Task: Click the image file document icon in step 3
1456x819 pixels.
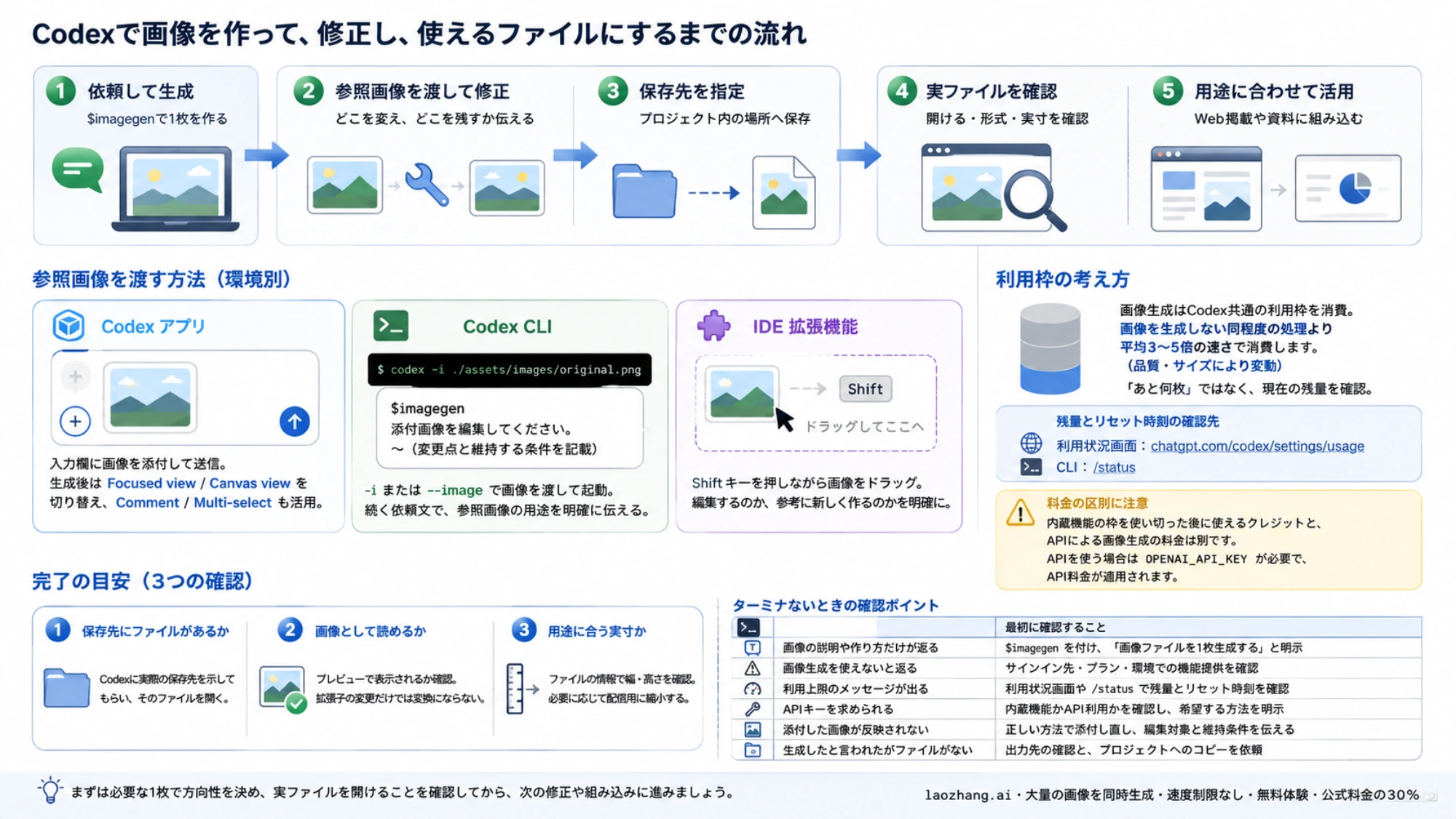Action: pos(783,193)
